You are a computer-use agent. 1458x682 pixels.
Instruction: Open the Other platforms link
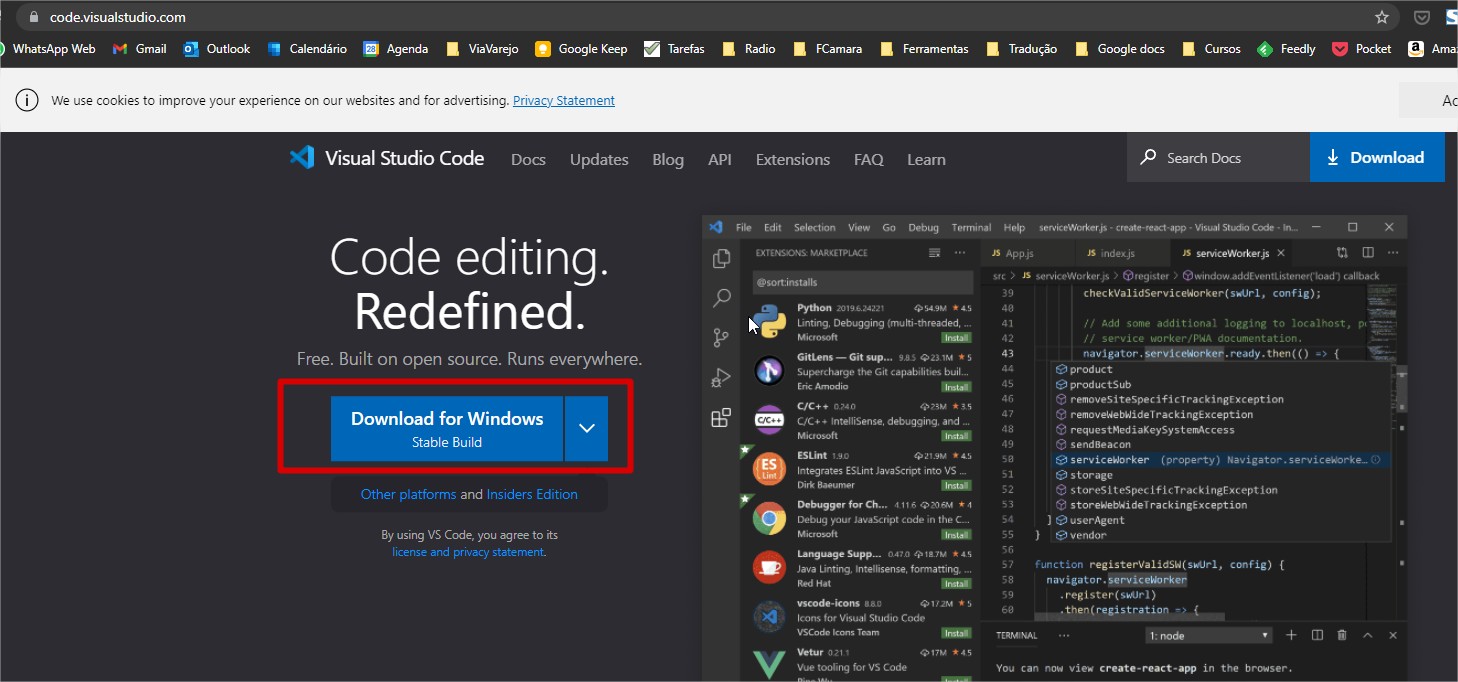click(x=408, y=494)
